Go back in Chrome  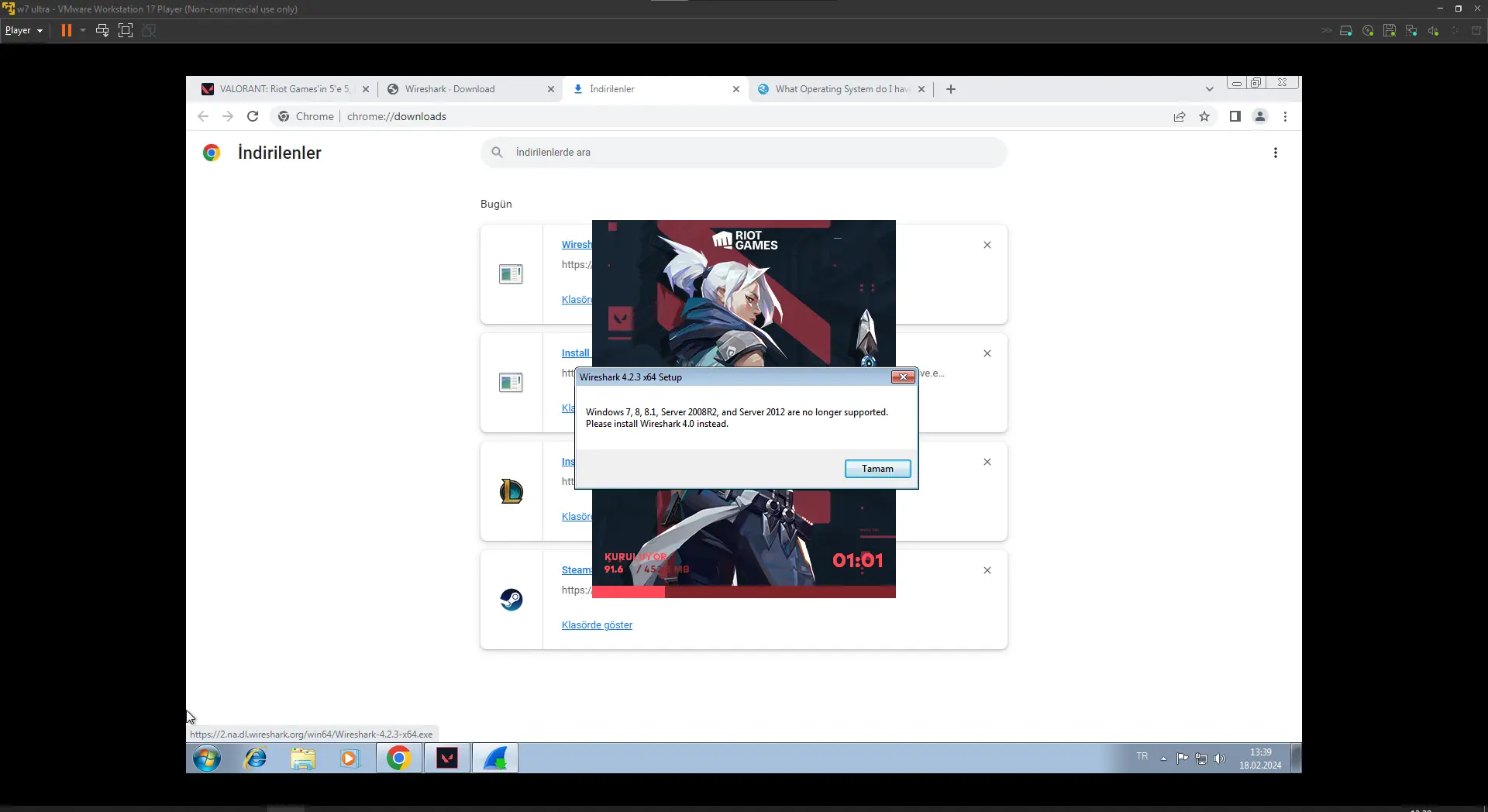203,116
